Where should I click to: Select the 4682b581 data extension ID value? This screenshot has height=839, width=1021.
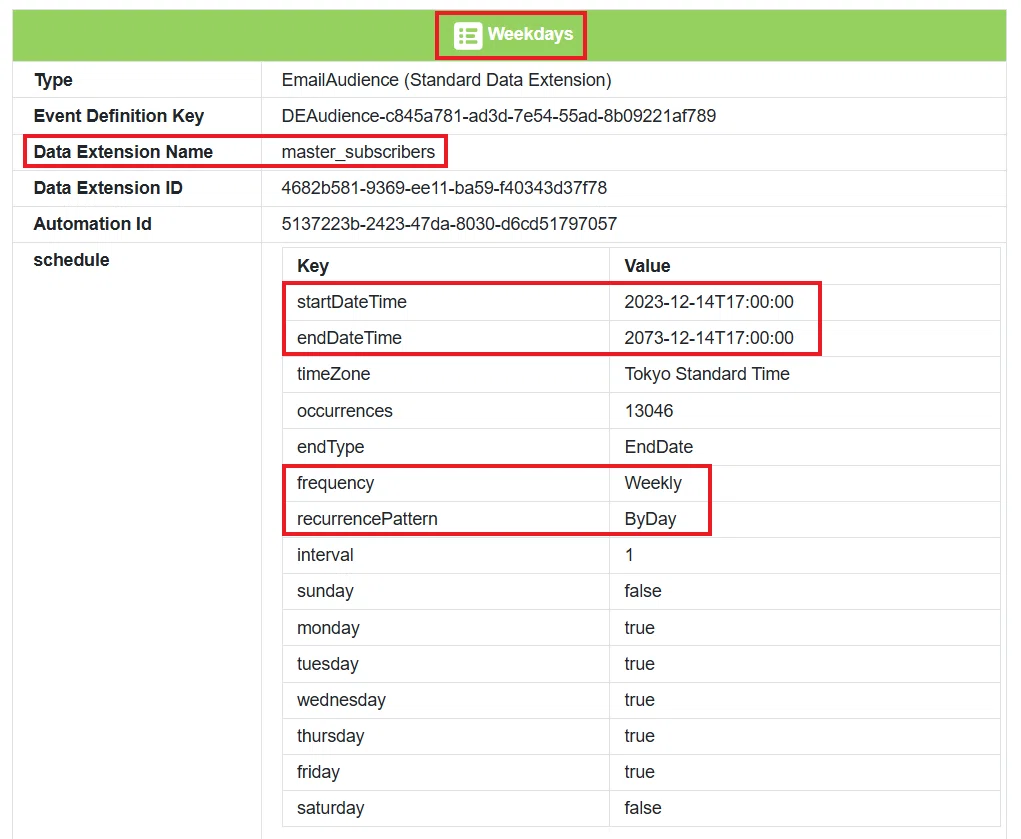(444, 188)
